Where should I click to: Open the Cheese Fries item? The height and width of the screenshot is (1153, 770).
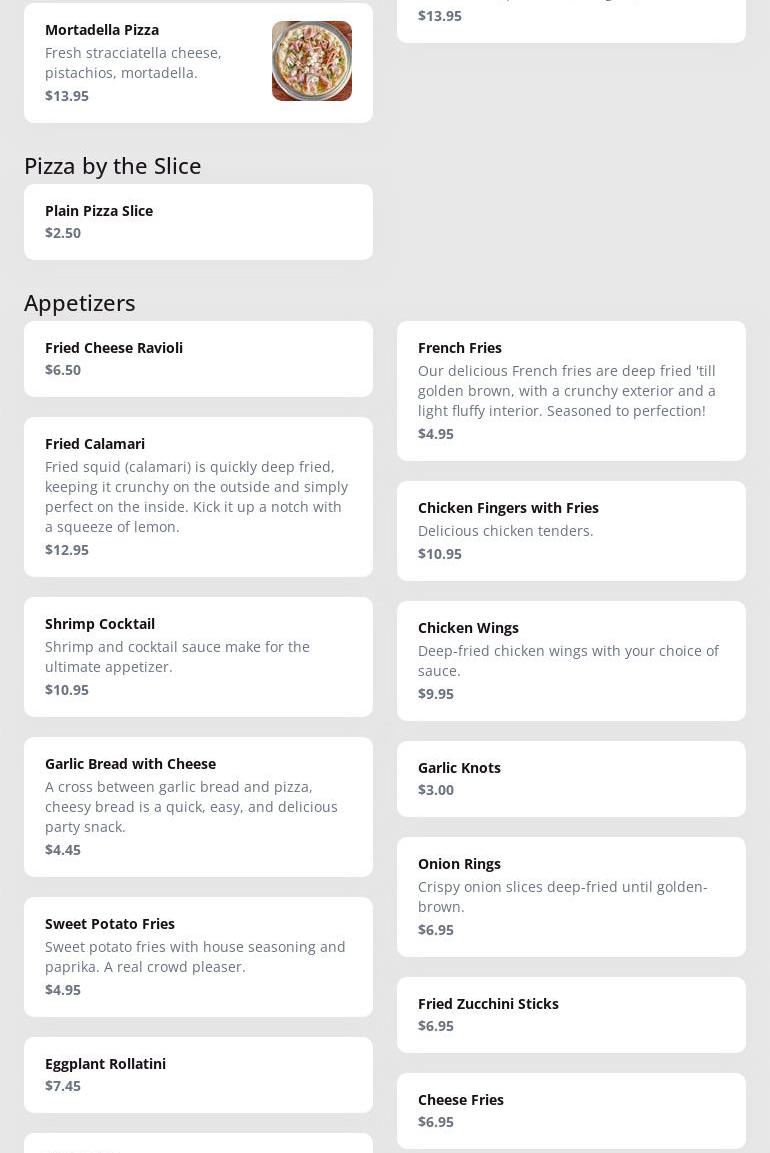click(571, 1111)
